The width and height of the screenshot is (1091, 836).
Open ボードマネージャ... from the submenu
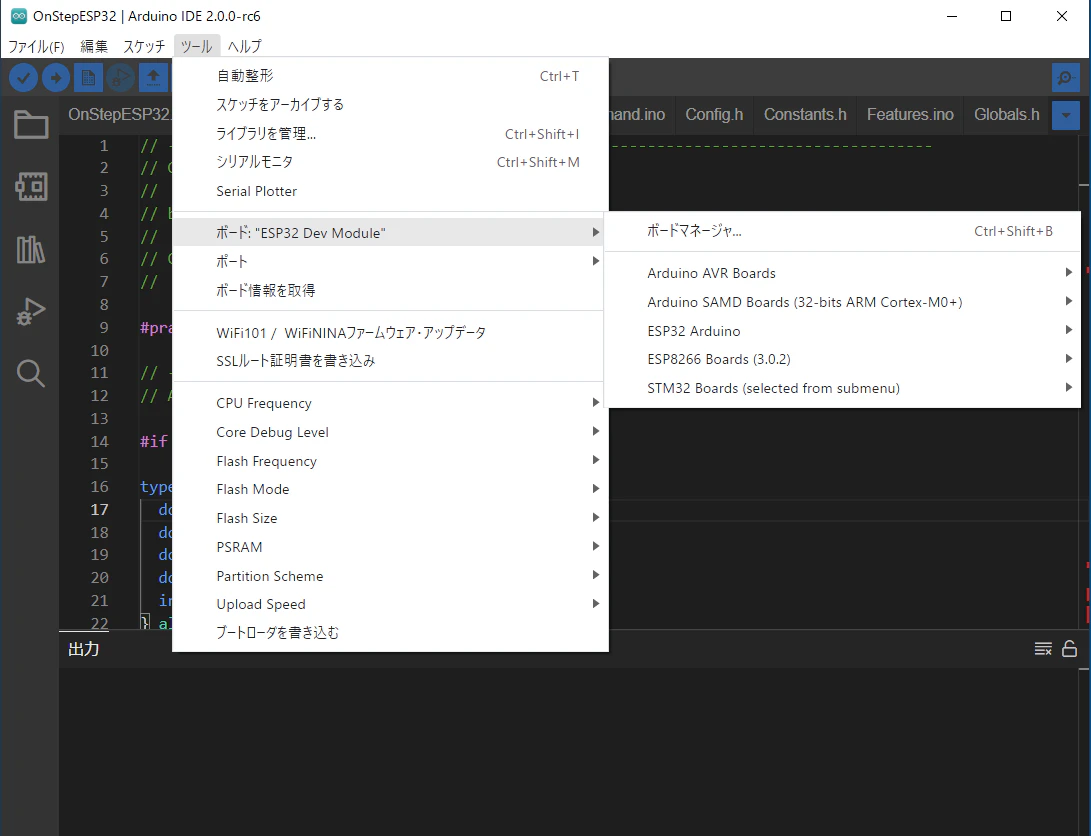[843, 231]
